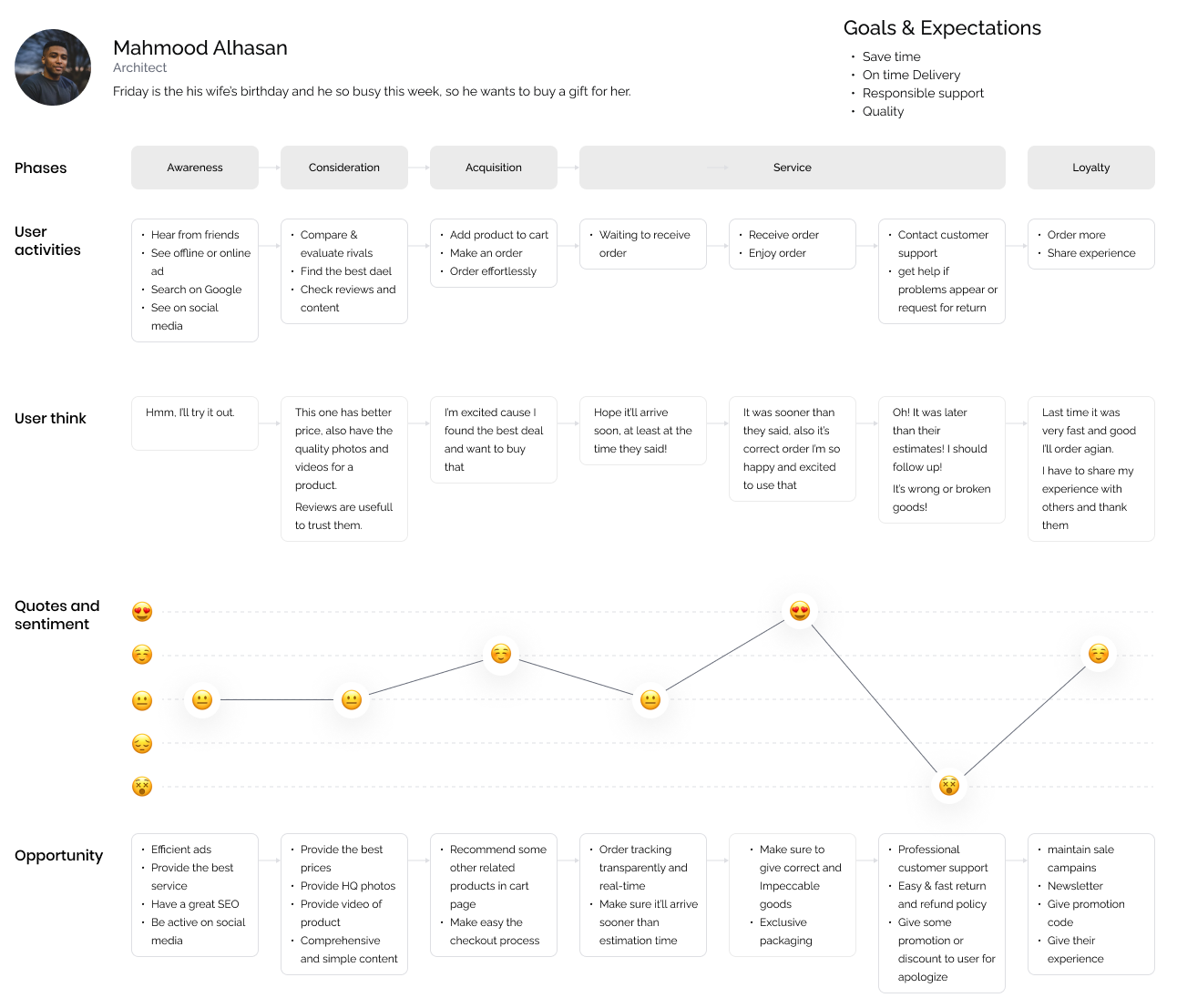
Task: Click the relieved emoji on the Acquisition data point
Action: [x=501, y=654]
